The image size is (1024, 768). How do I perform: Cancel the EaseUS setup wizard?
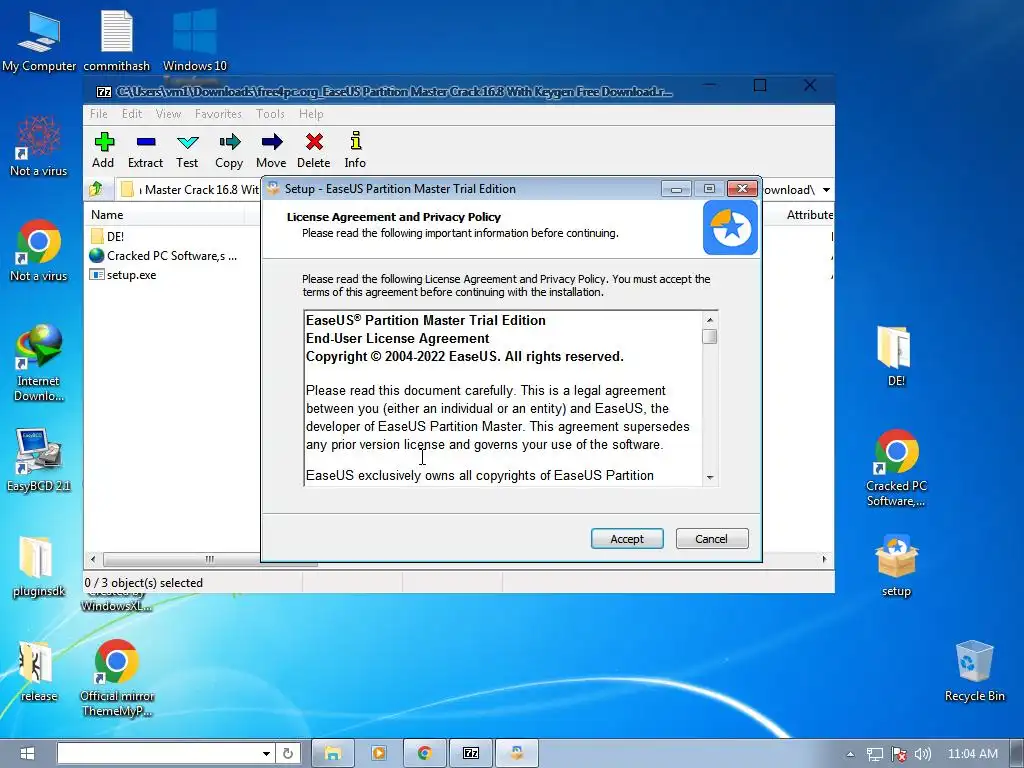pyautogui.click(x=712, y=539)
